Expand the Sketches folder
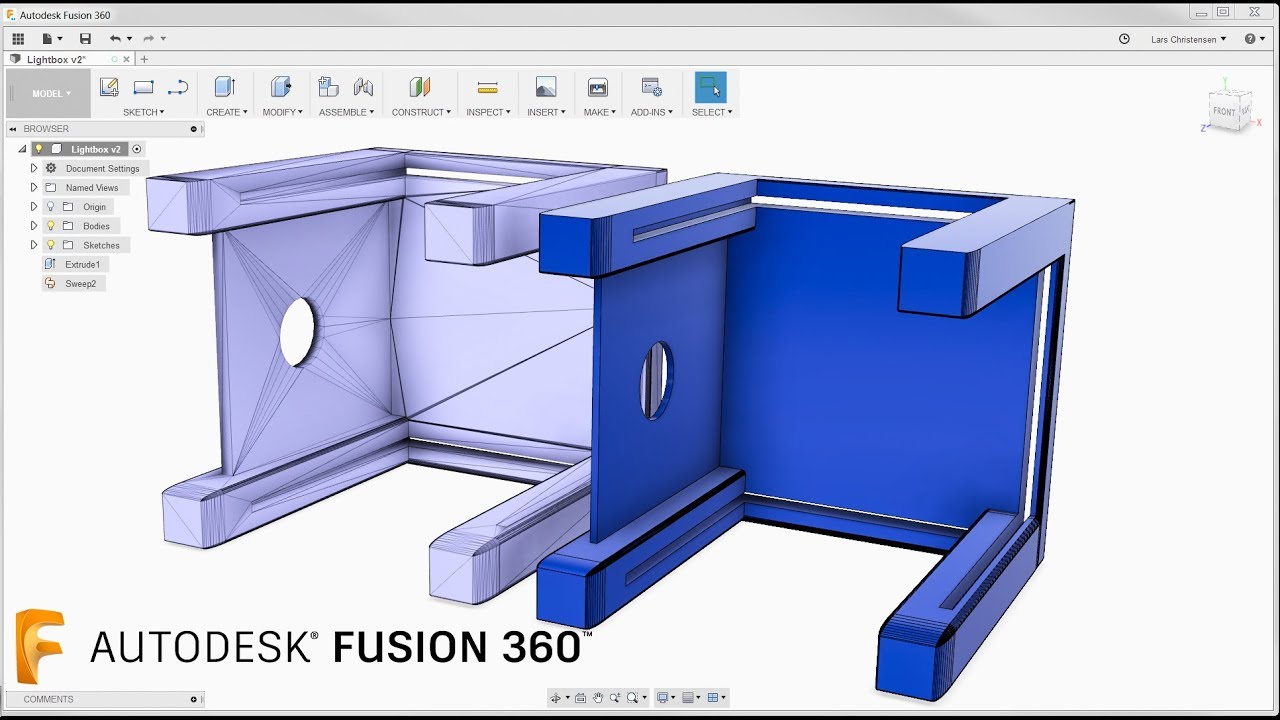The image size is (1280, 720). [34, 245]
